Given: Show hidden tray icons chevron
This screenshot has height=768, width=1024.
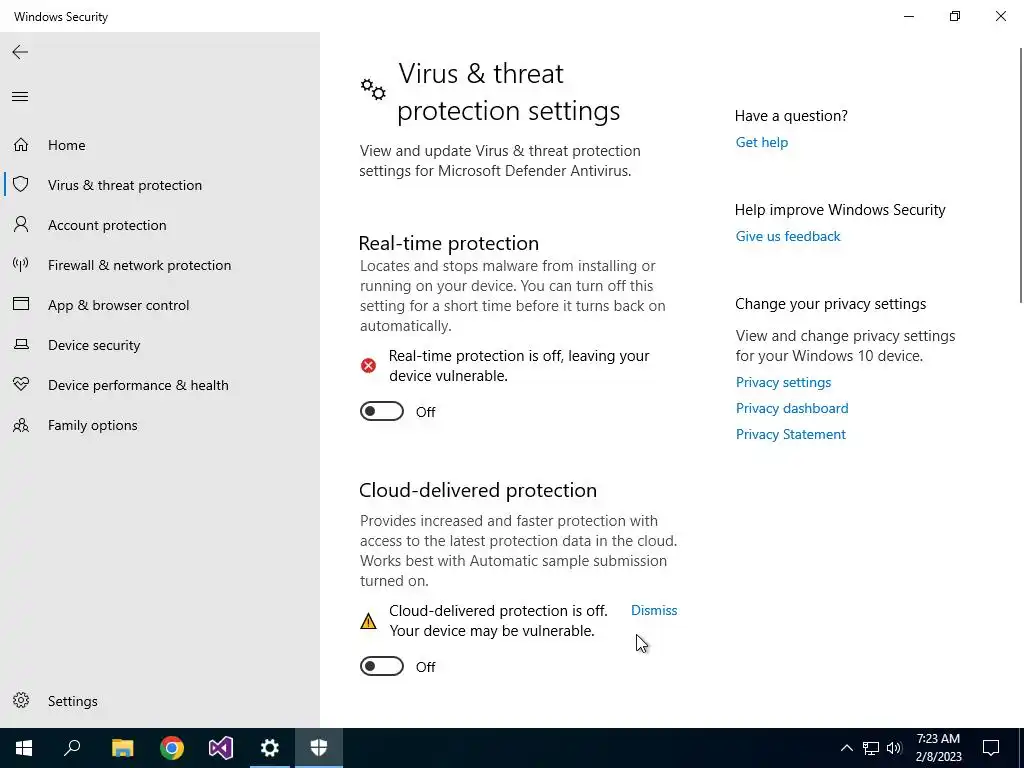Looking at the screenshot, I should tap(846, 748).
